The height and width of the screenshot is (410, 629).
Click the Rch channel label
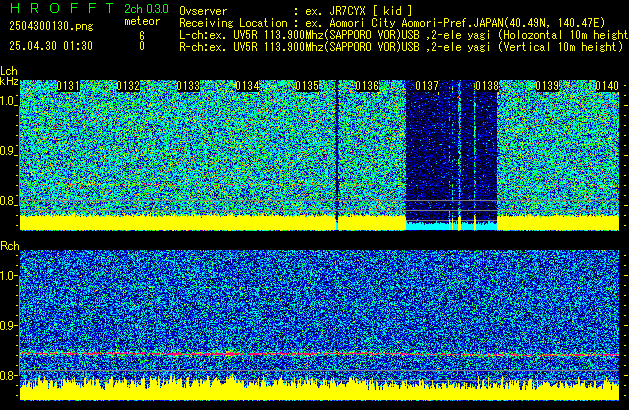tap(10, 246)
